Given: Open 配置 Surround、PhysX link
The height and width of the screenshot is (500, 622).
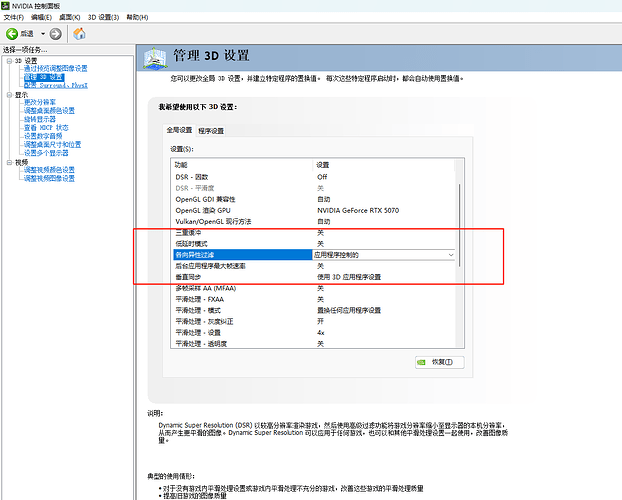Looking at the screenshot, I should click(56, 85).
